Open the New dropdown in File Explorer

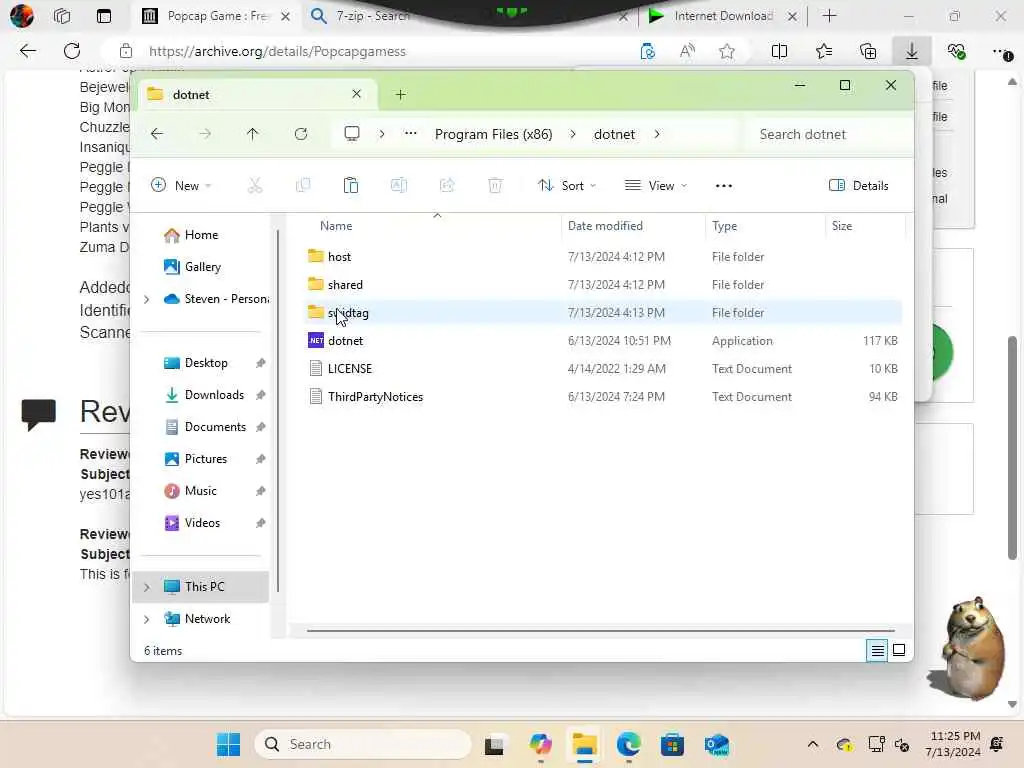pyautogui.click(x=181, y=185)
